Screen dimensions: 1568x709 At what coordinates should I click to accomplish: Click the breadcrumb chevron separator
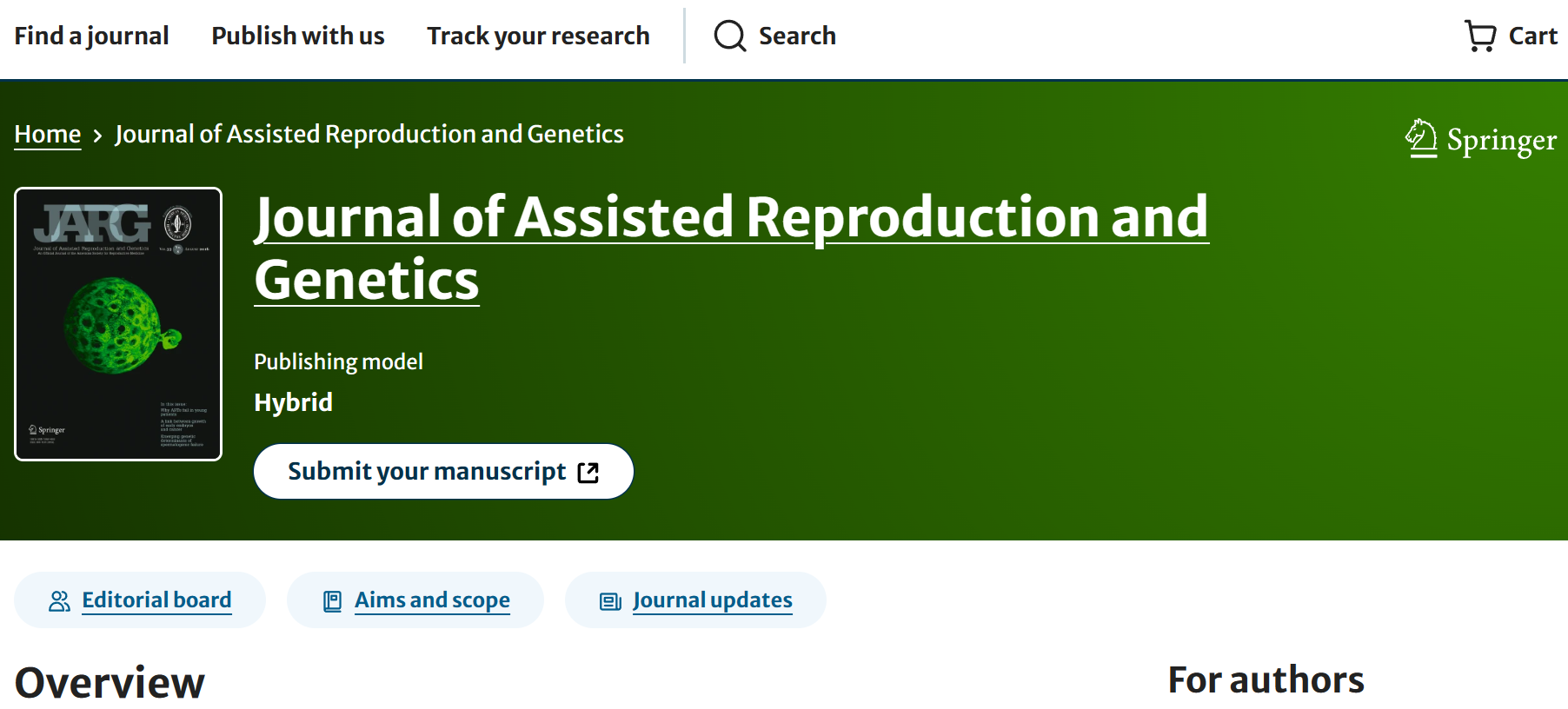(97, 136)
